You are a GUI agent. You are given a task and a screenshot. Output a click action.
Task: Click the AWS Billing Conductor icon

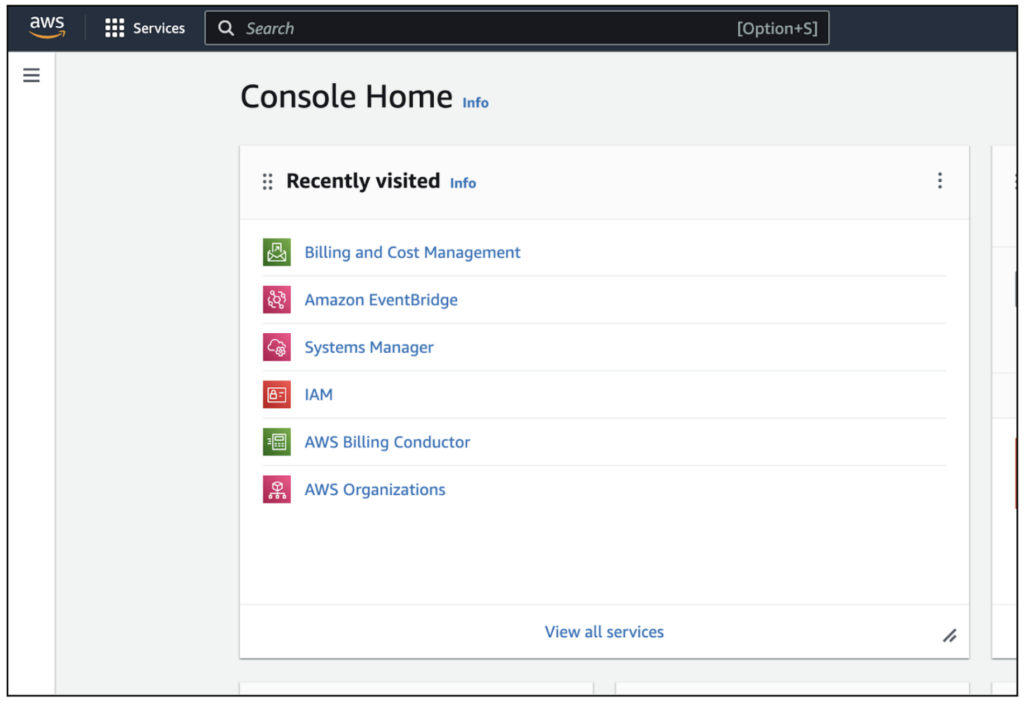coord(276,442)
